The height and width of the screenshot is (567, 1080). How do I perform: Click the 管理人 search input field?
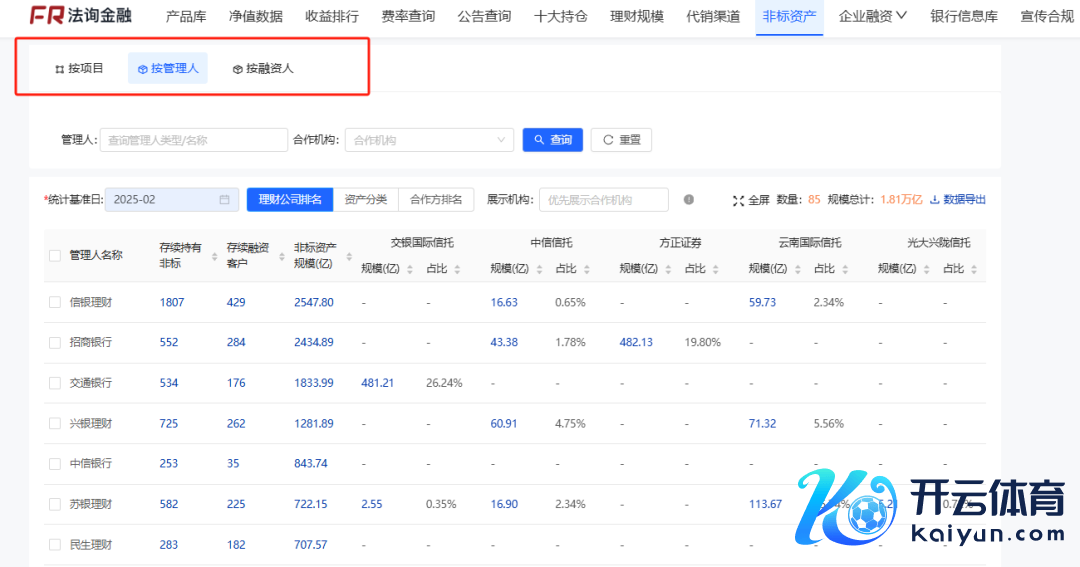click(193, 140)
